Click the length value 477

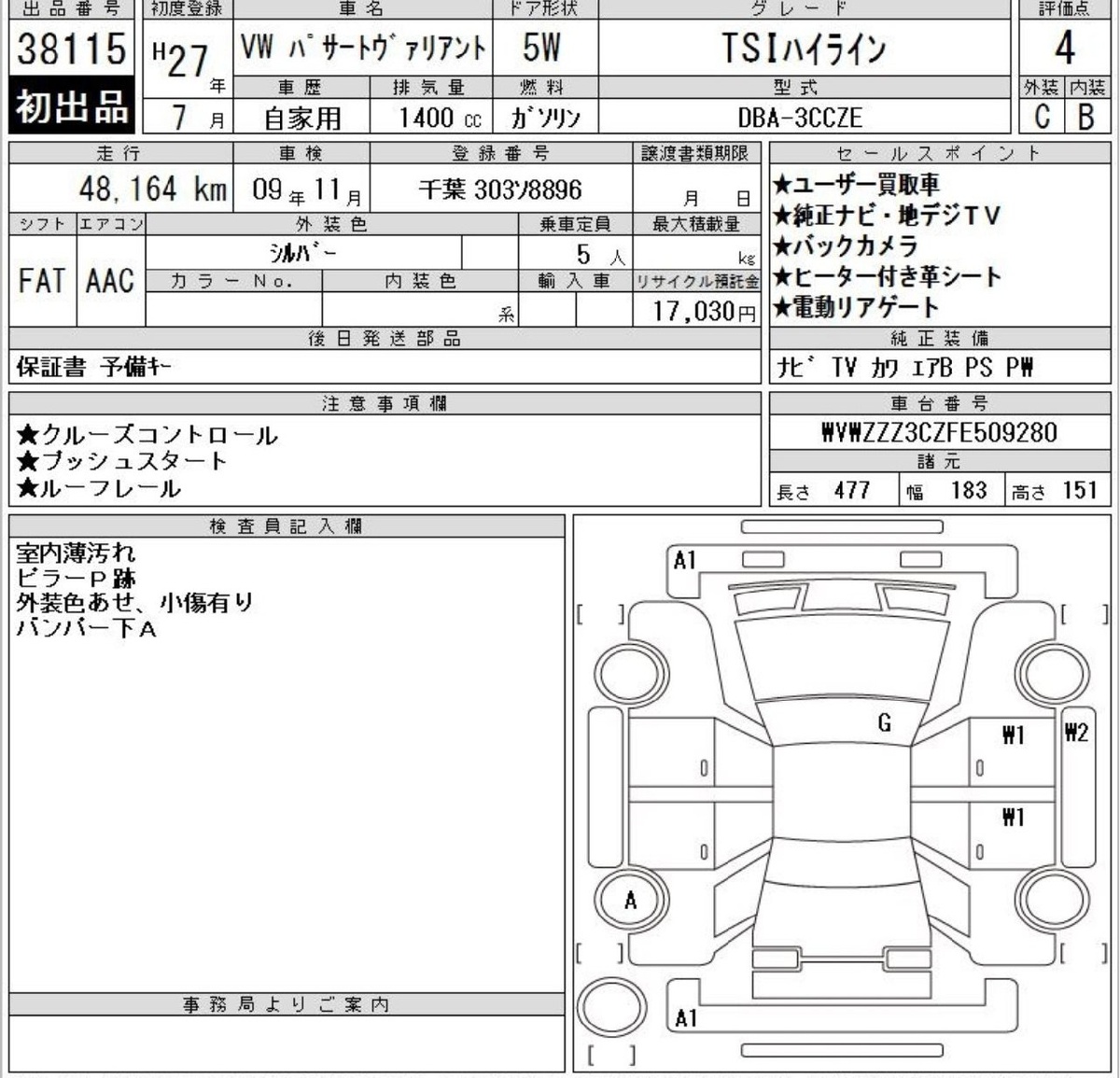click(852, 490)
